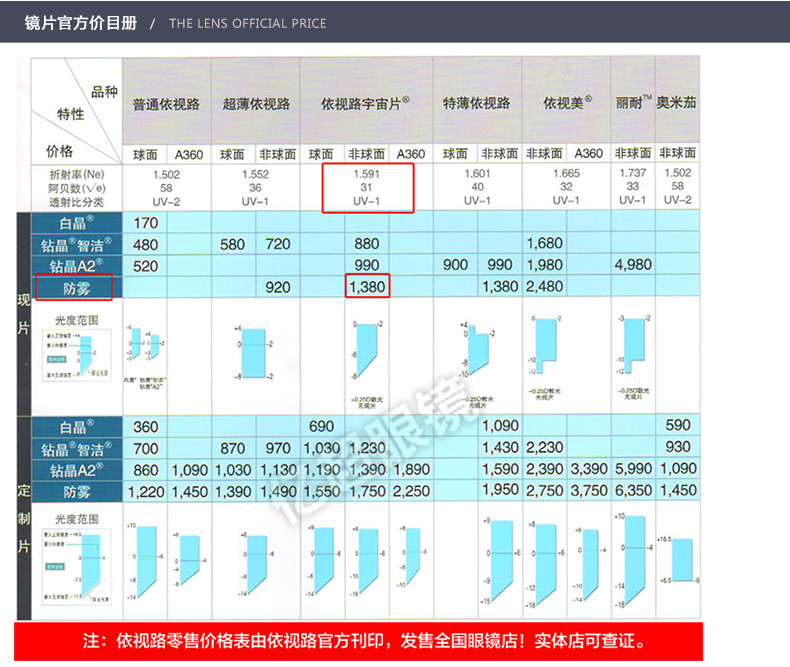Click 光度范围 legend diagram in 定制片 section
The height and width of the screenshot is (667, 790).
(77, 566)
